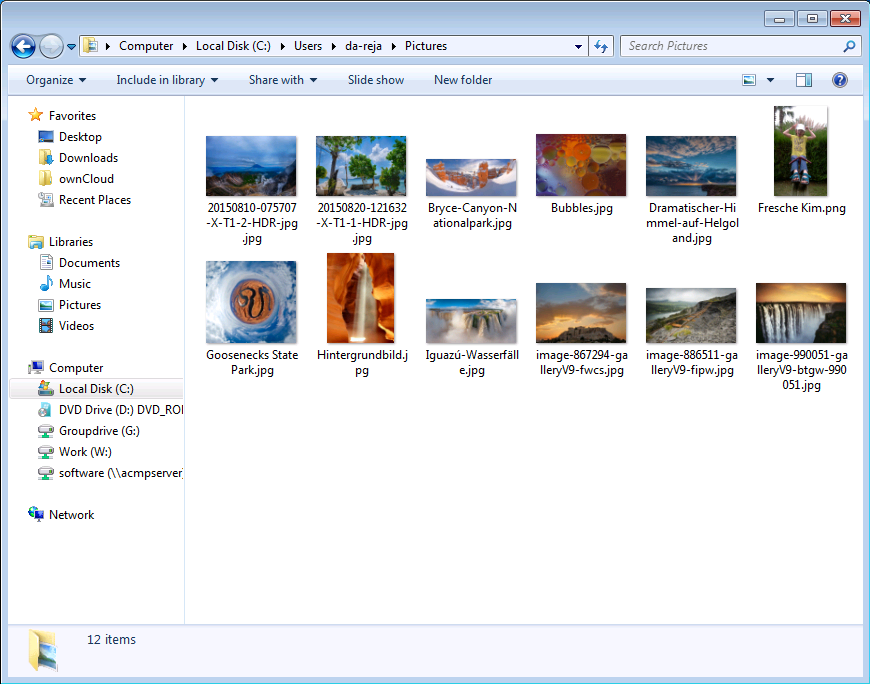The width and height of the screenshot is (870, 684).
Task: Click the Change your view icon
Action: (x=749, y=80)
